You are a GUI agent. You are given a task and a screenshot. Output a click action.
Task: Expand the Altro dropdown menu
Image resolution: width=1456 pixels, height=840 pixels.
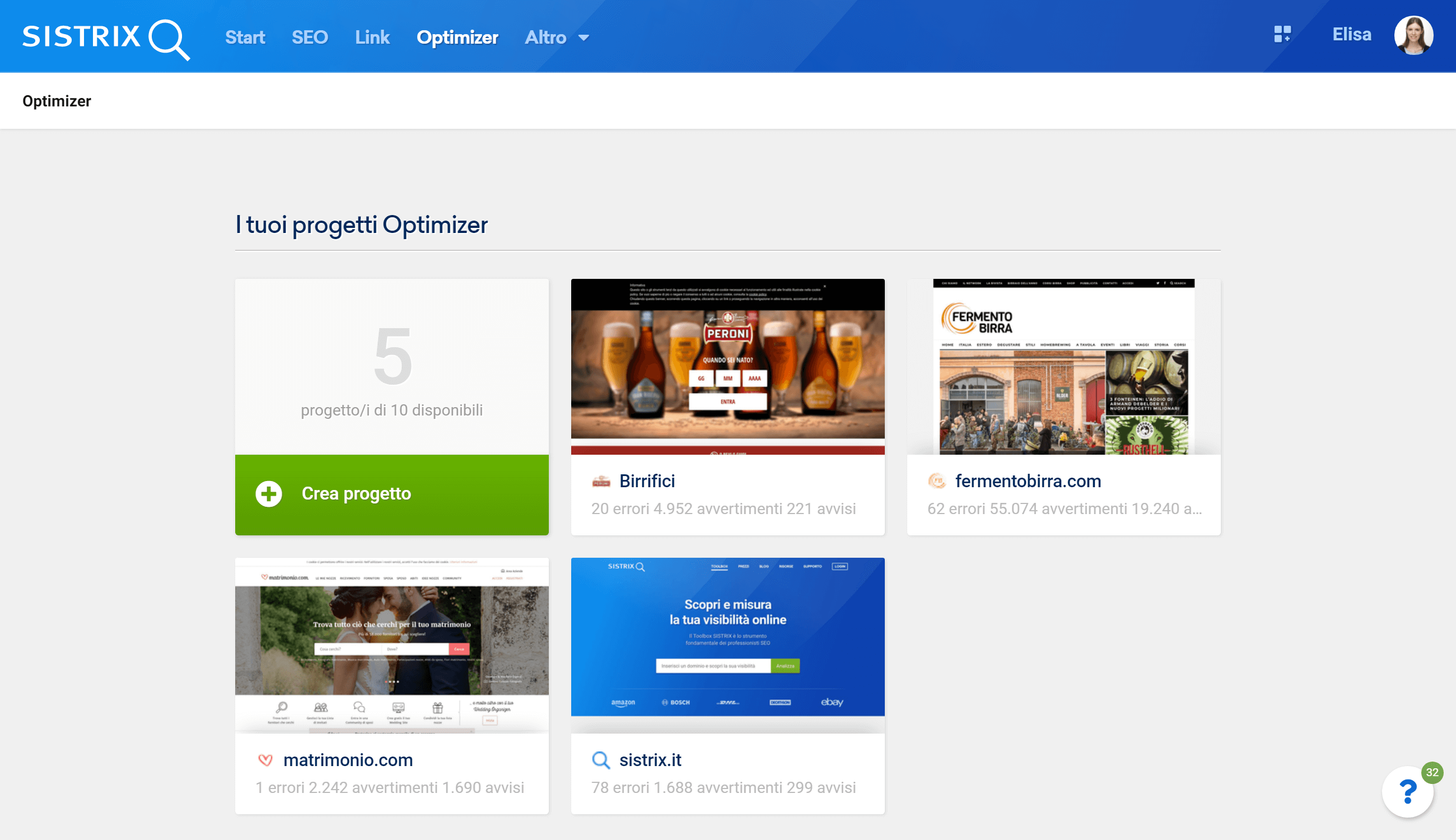point(557,38)
